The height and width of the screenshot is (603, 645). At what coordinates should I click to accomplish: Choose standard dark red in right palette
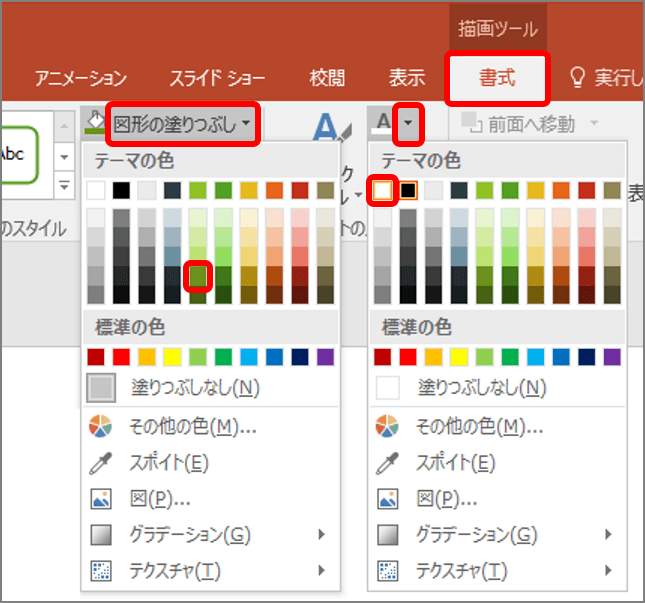tap(383, 357)
